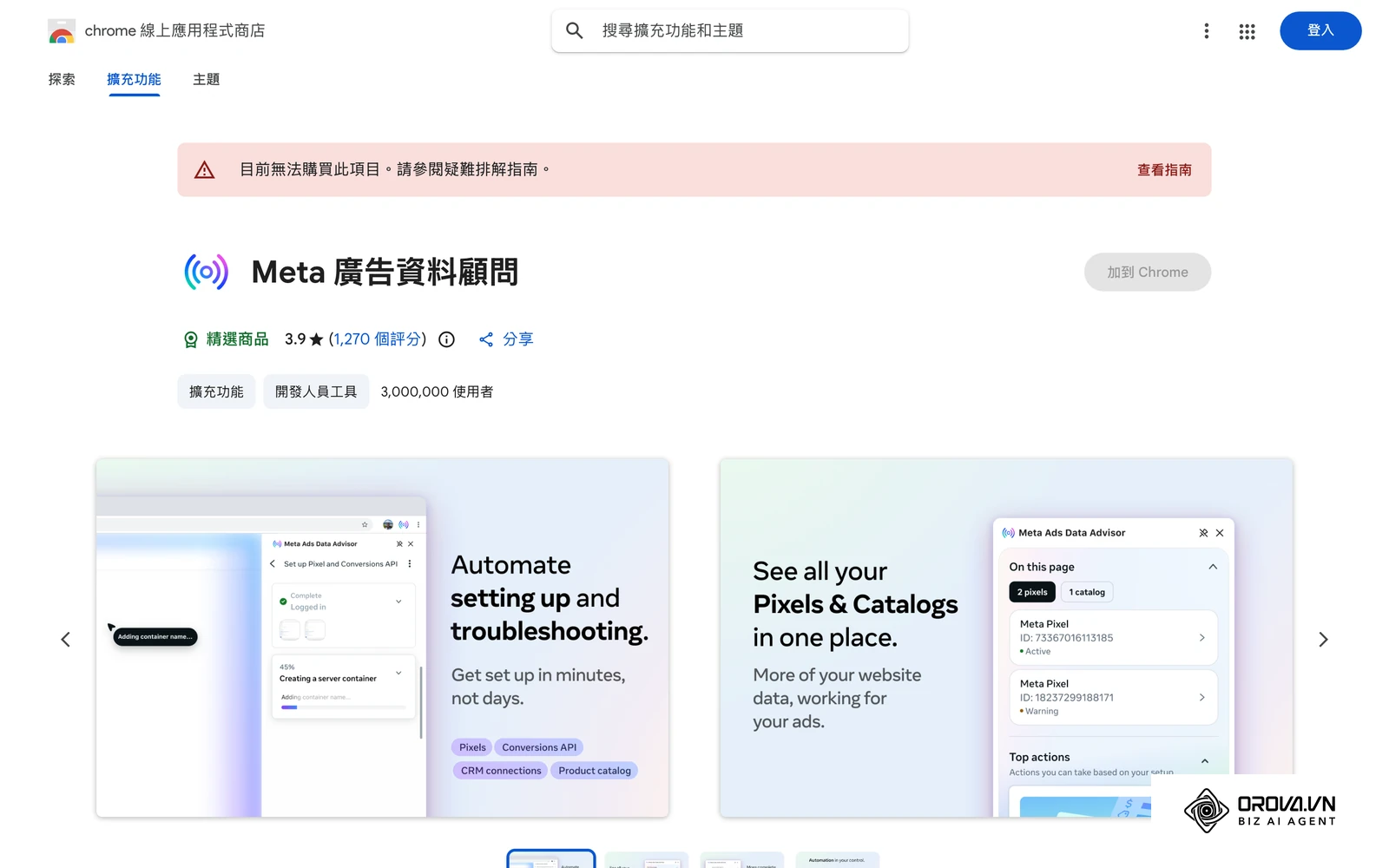Screen dimensions: 1389x868
Task: Open the Automate setting up screenshot
Action: (383, 638)
